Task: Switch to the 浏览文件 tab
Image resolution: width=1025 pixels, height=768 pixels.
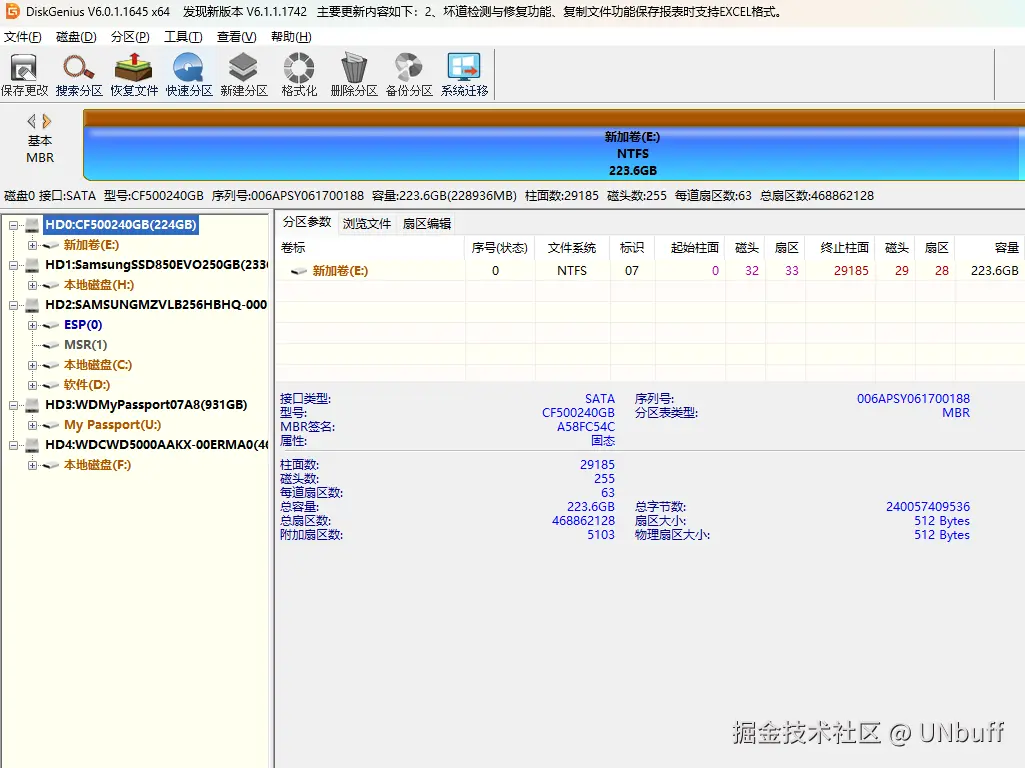Action: (x=367, y=224)
